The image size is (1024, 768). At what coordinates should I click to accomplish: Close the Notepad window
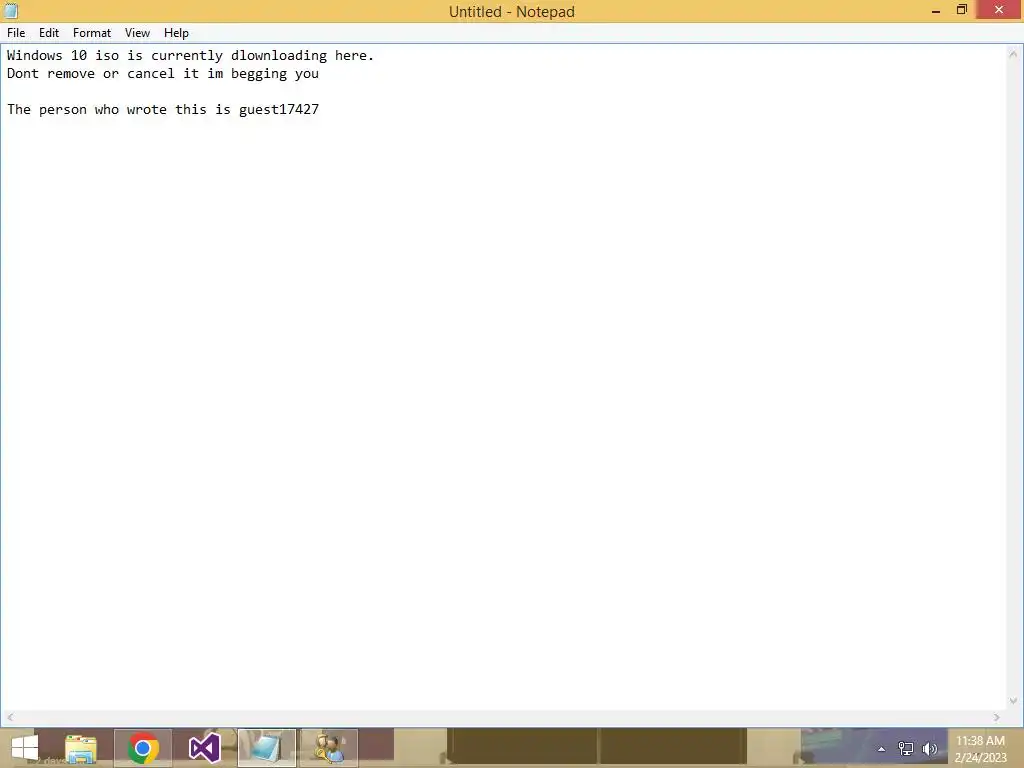tap(999, 10)
